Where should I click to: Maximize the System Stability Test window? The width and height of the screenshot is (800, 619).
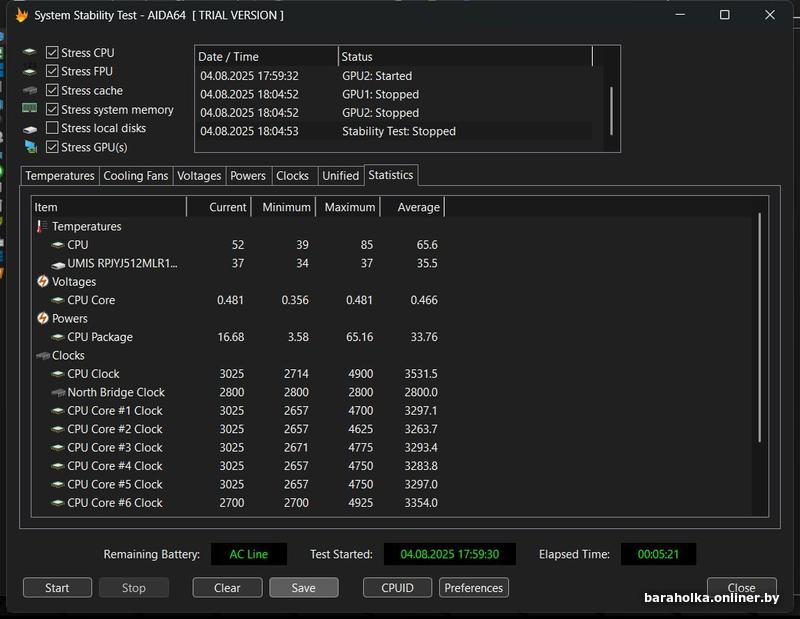click(724, 15)
